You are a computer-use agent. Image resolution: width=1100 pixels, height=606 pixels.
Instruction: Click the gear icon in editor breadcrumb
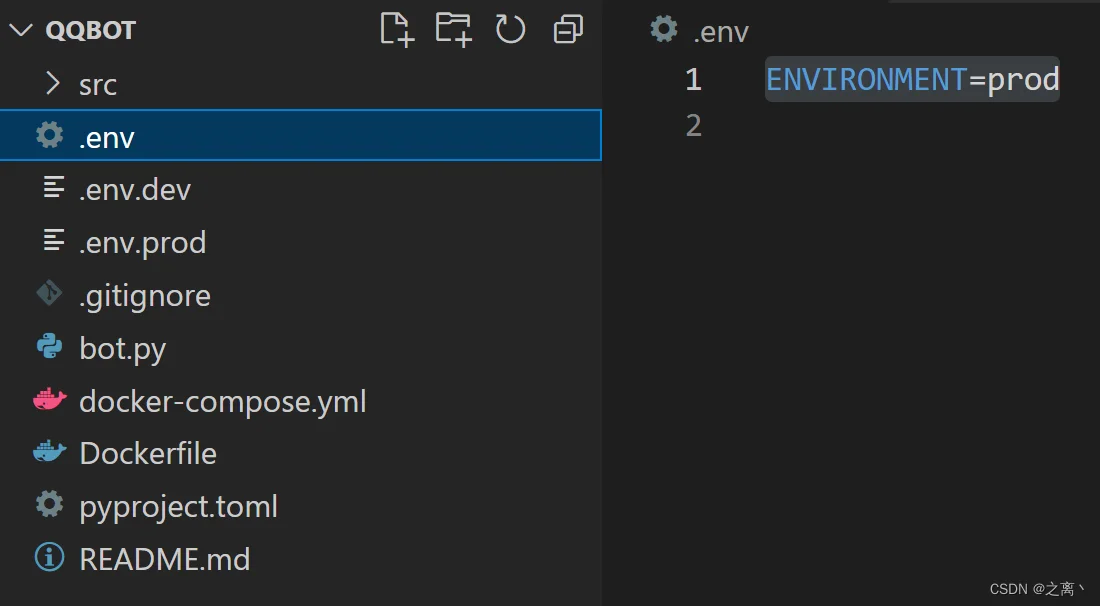tap(664, 29)
